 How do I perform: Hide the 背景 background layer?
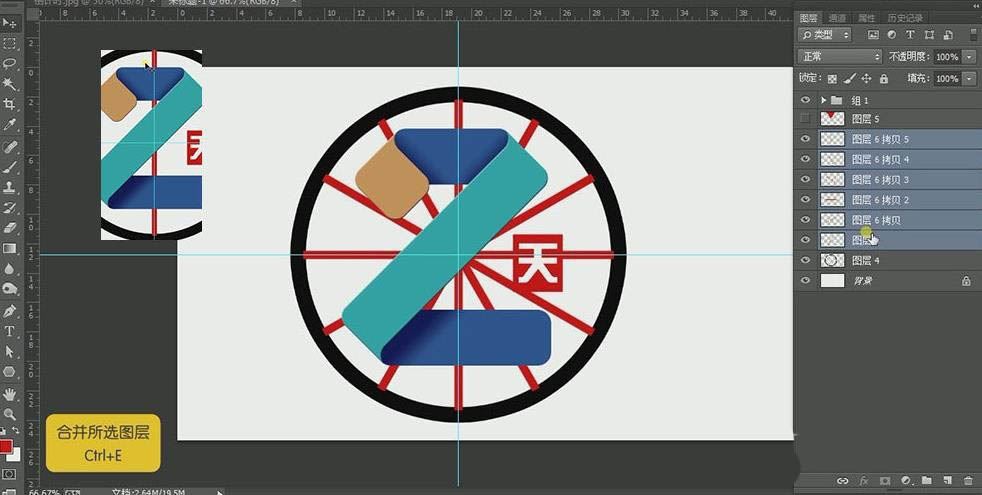[806, 281]
